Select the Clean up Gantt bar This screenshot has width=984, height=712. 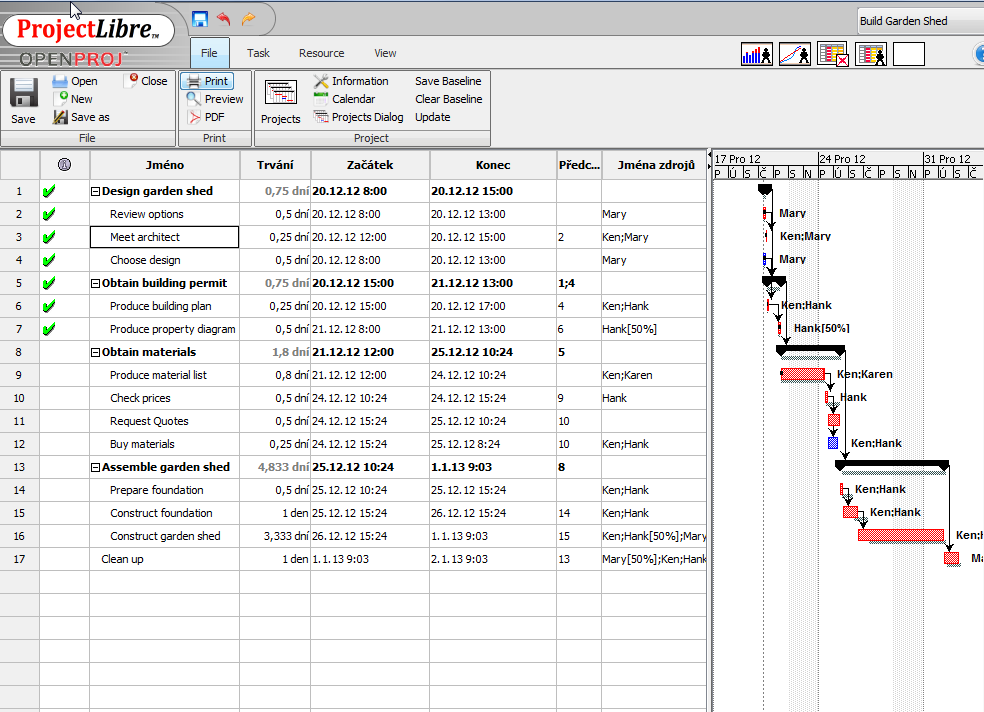pos(951,558)
